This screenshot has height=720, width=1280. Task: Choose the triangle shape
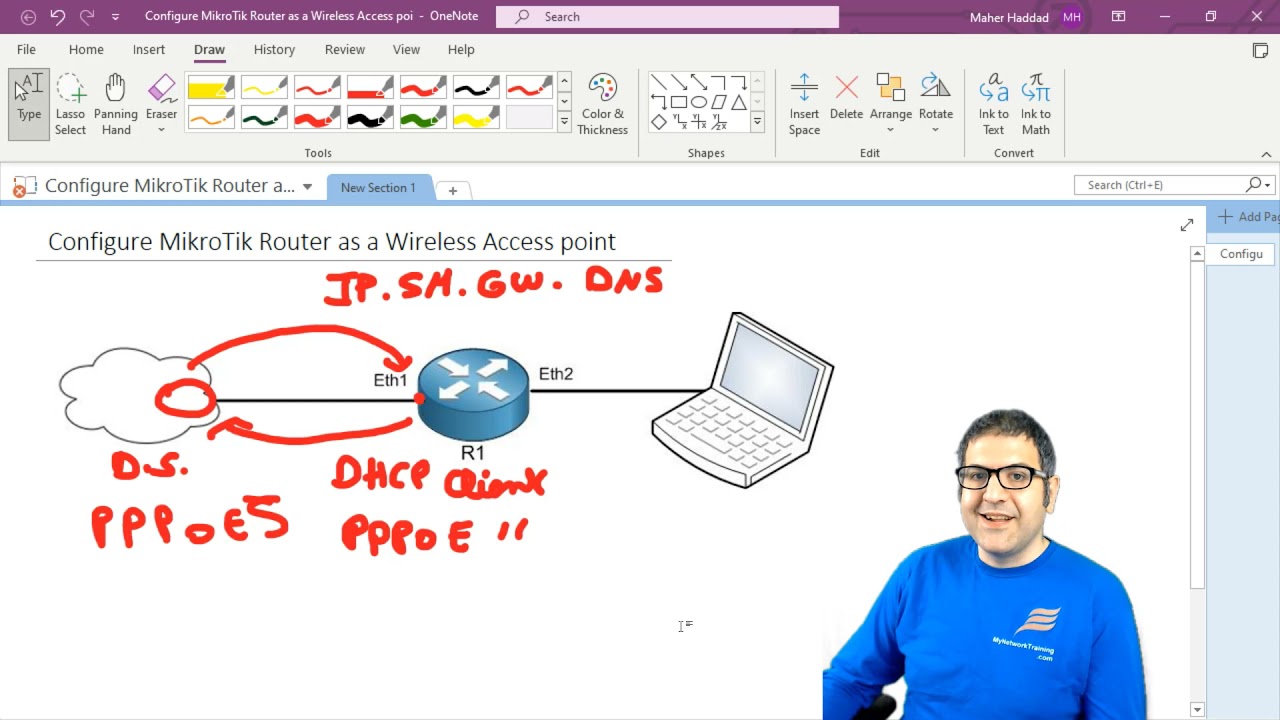(738, 102)
